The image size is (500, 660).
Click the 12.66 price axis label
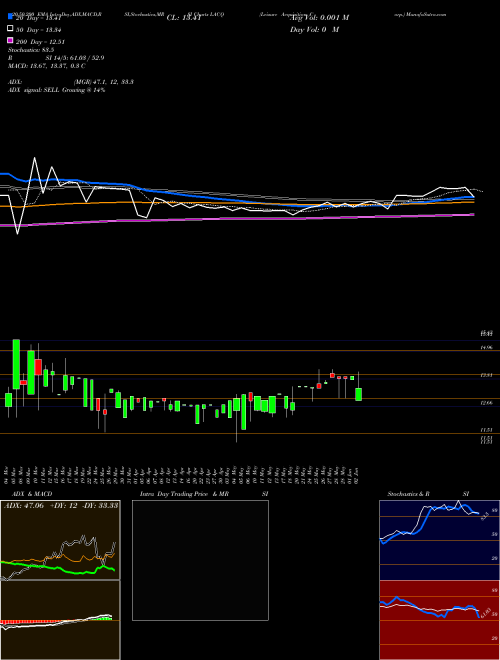486,403
